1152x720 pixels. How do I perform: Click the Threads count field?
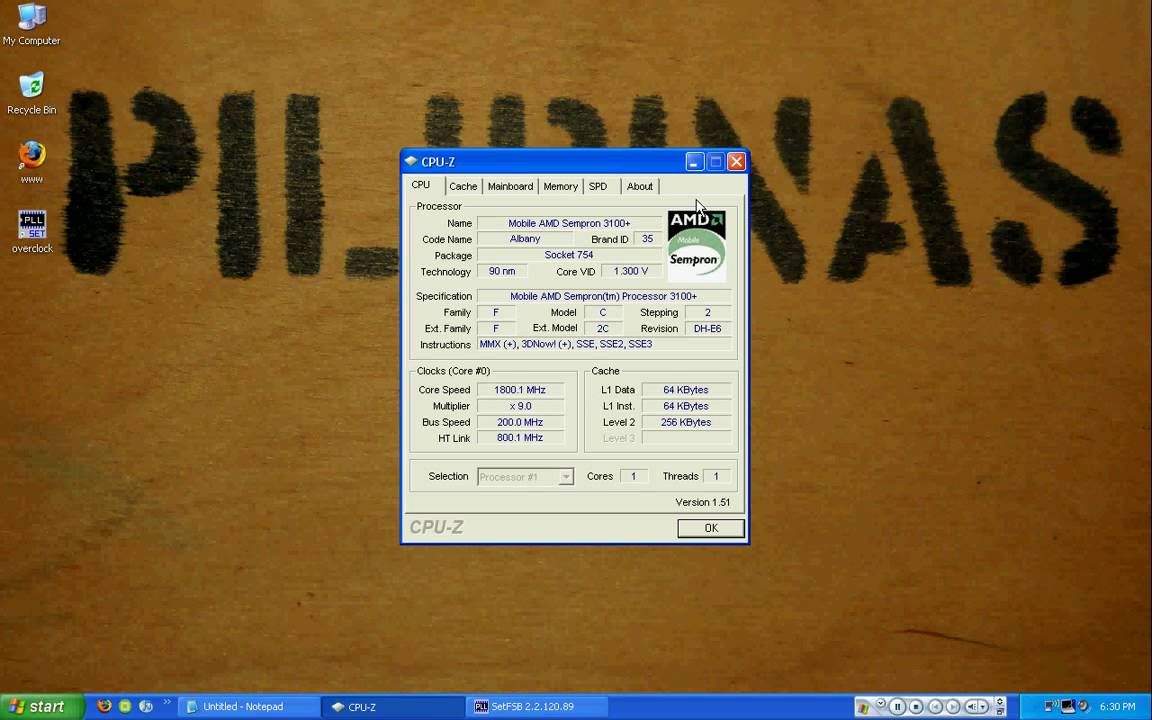(717, 476)
